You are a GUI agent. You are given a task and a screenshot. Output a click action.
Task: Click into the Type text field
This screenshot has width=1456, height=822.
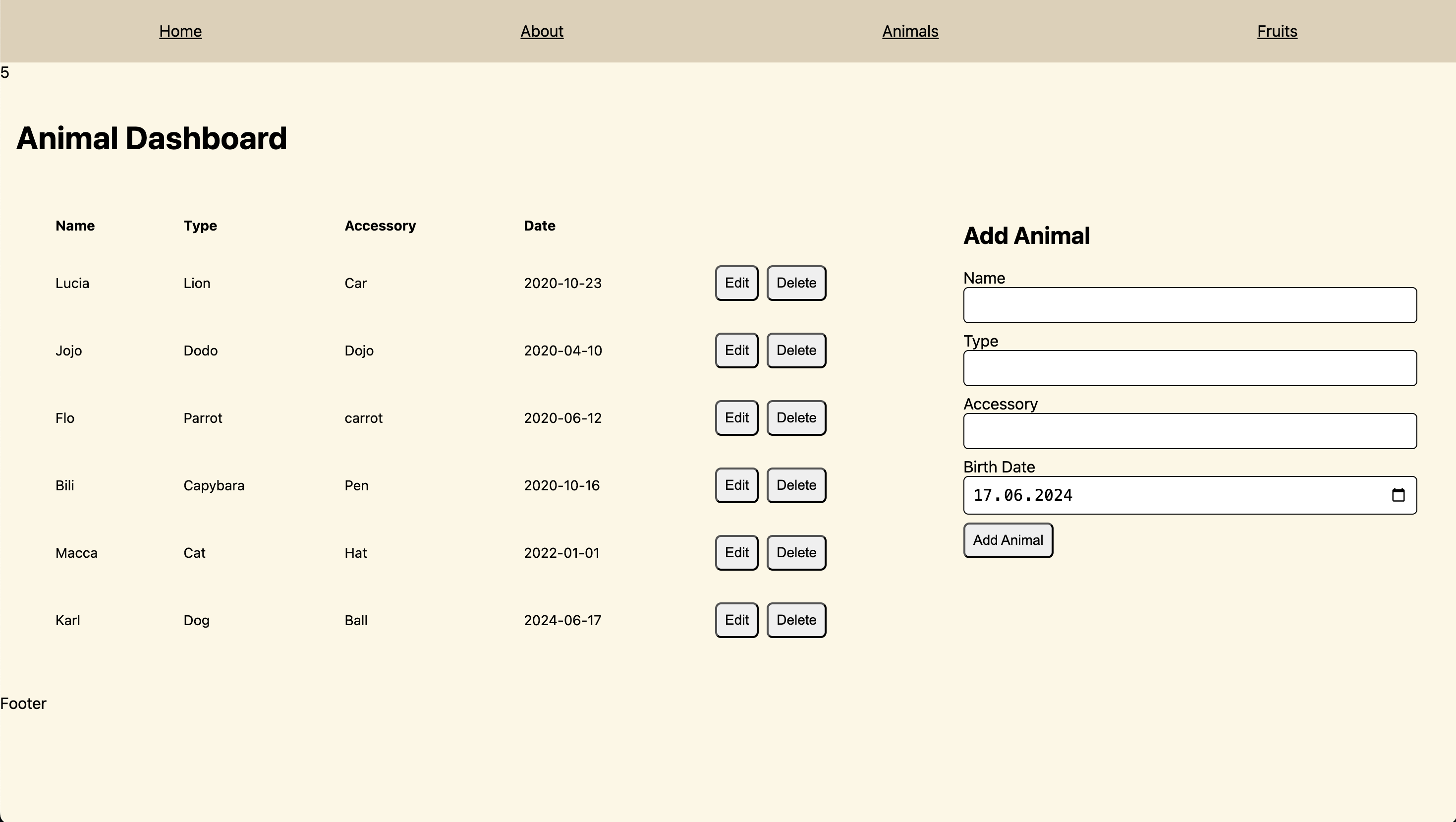click(x=1189, y=368)
